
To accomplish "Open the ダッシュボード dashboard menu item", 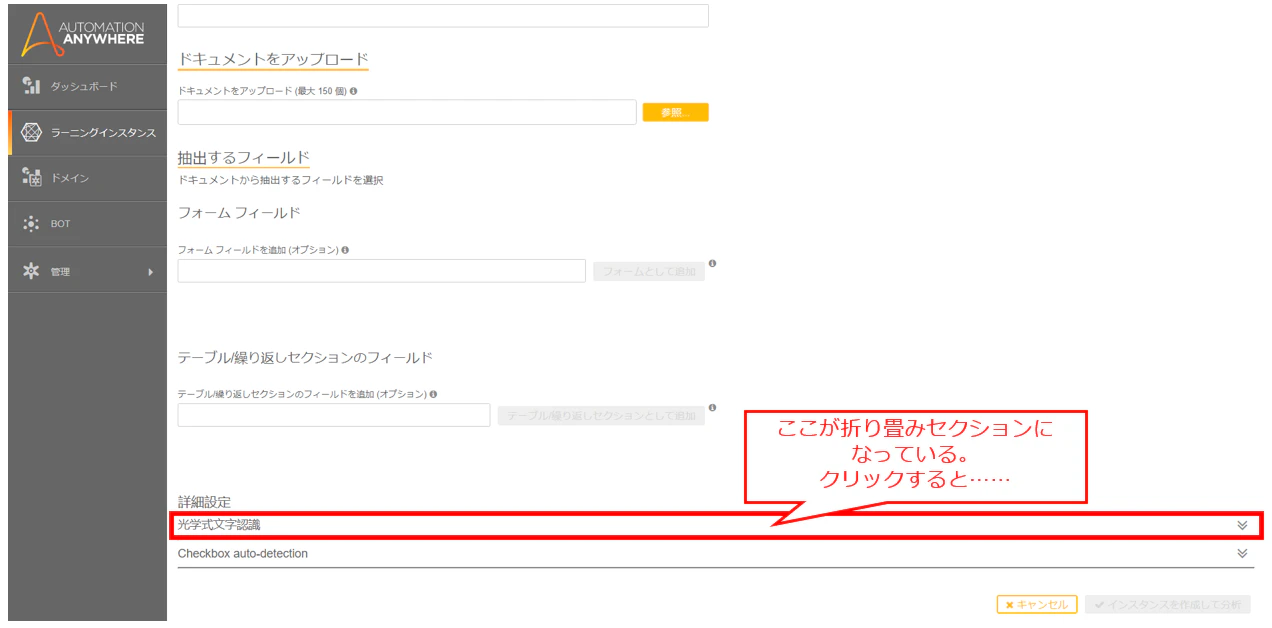I will [x=87, y=87].
